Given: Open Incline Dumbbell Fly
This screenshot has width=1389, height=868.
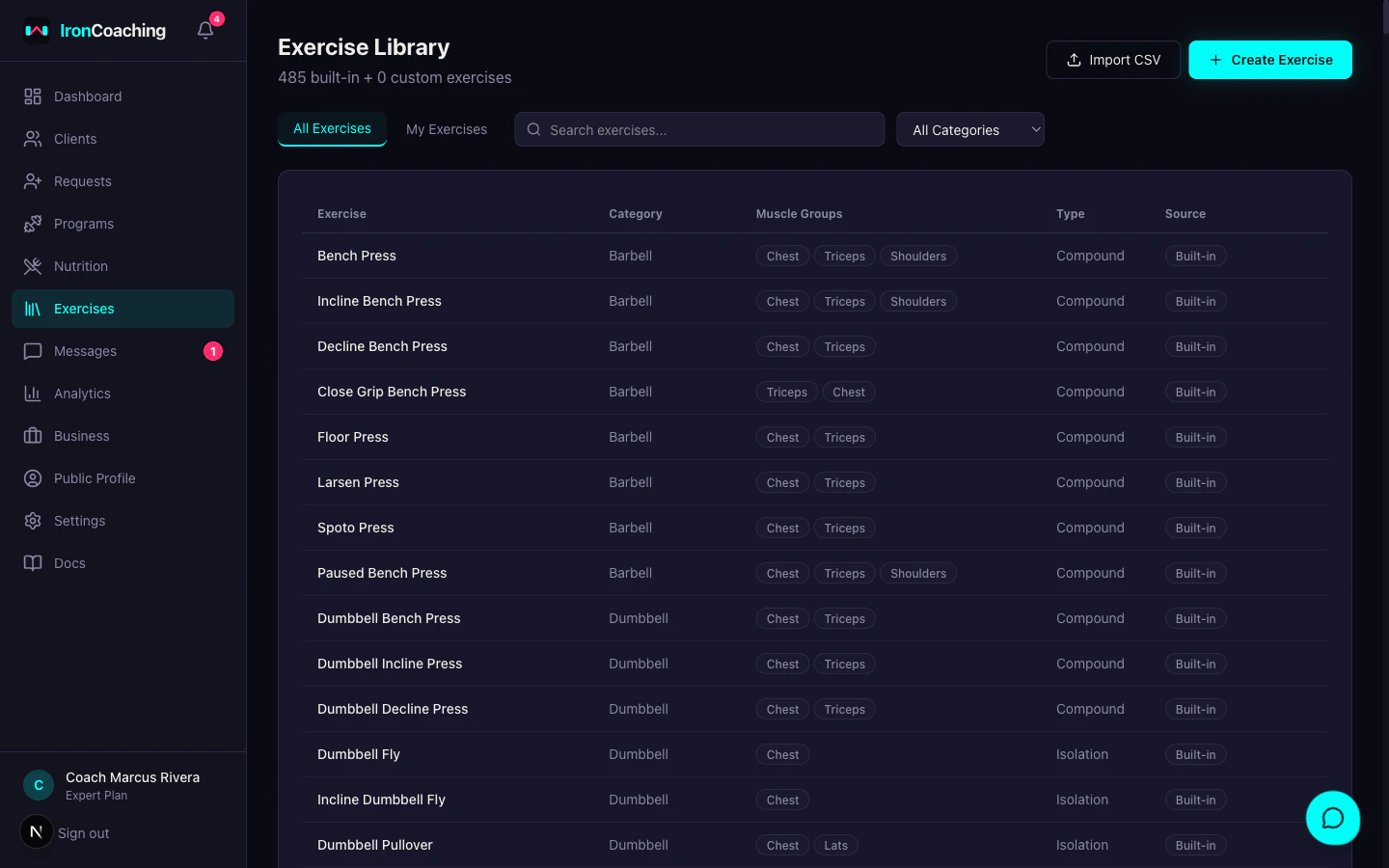Looking at the screenshot, I should tap(381, 800).
